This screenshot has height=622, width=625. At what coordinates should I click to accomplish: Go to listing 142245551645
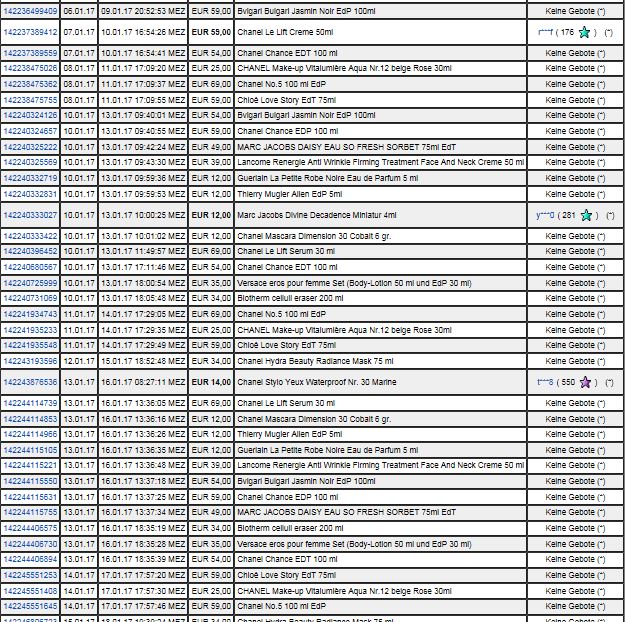coord(30,606)
